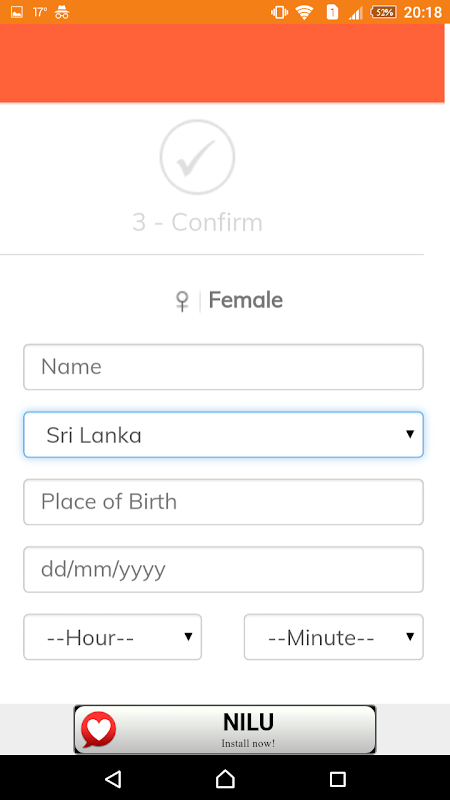The image size is (450, 800).
Task: Tap the female gender symbol icon
Action: (x=182, y=301)
